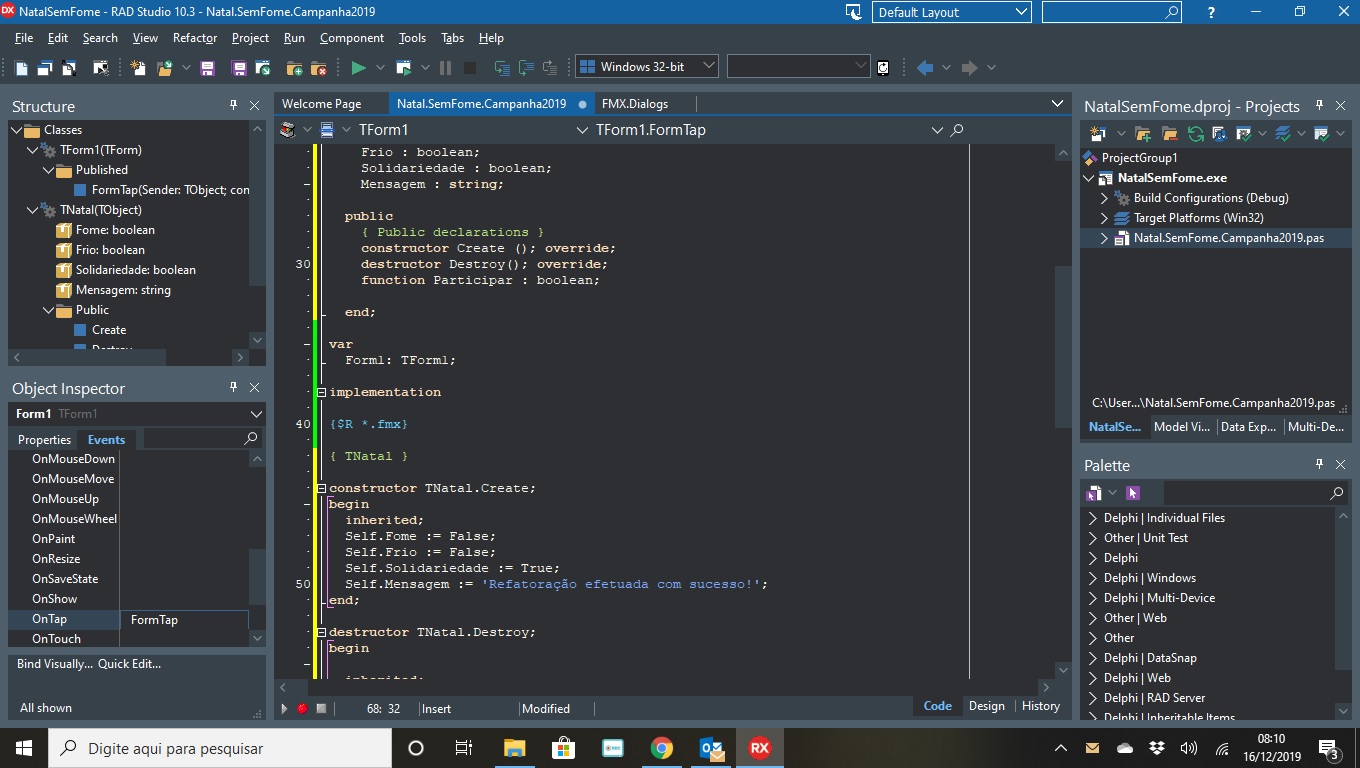The width and height of the screenshot is (1360, 768).
Task: Click the Structure panel horizontal scrollbar
Action: [128, 357]
